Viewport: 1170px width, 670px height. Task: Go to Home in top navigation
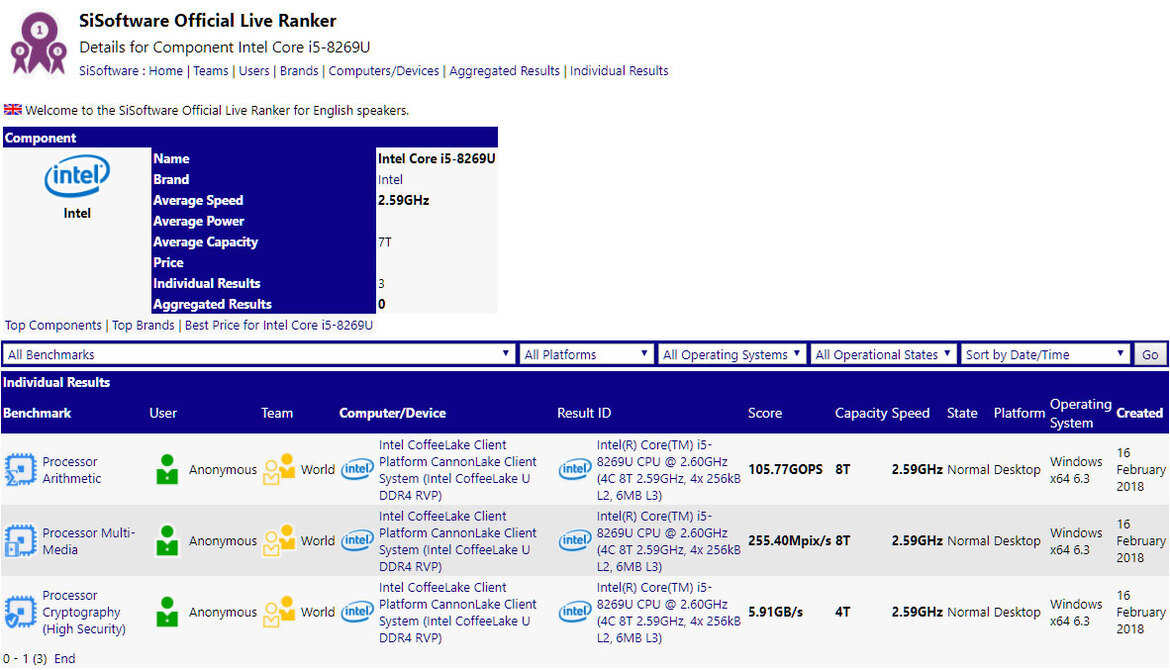pos(166,71)
